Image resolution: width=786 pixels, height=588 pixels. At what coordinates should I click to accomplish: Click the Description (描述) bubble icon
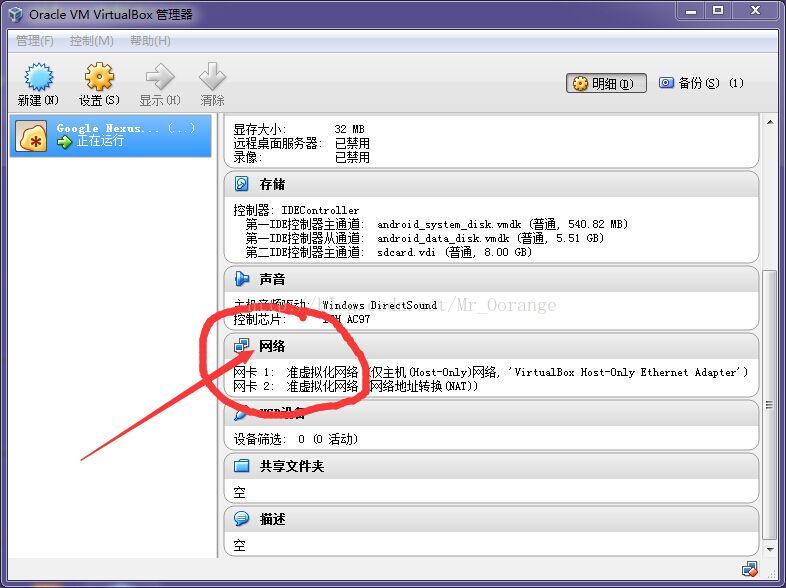(x=242, y=519)
